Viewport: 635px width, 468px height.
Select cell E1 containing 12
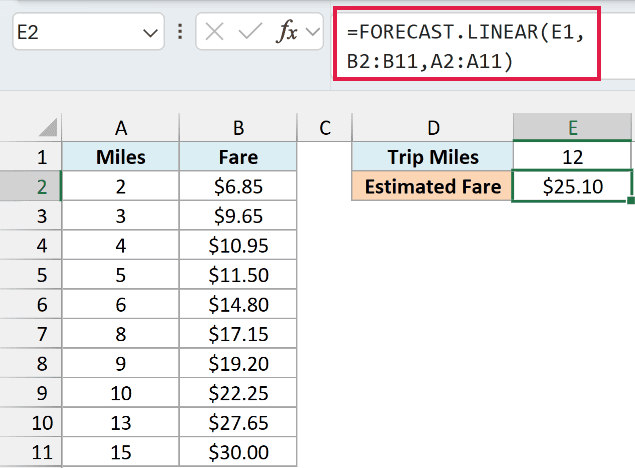572,157
